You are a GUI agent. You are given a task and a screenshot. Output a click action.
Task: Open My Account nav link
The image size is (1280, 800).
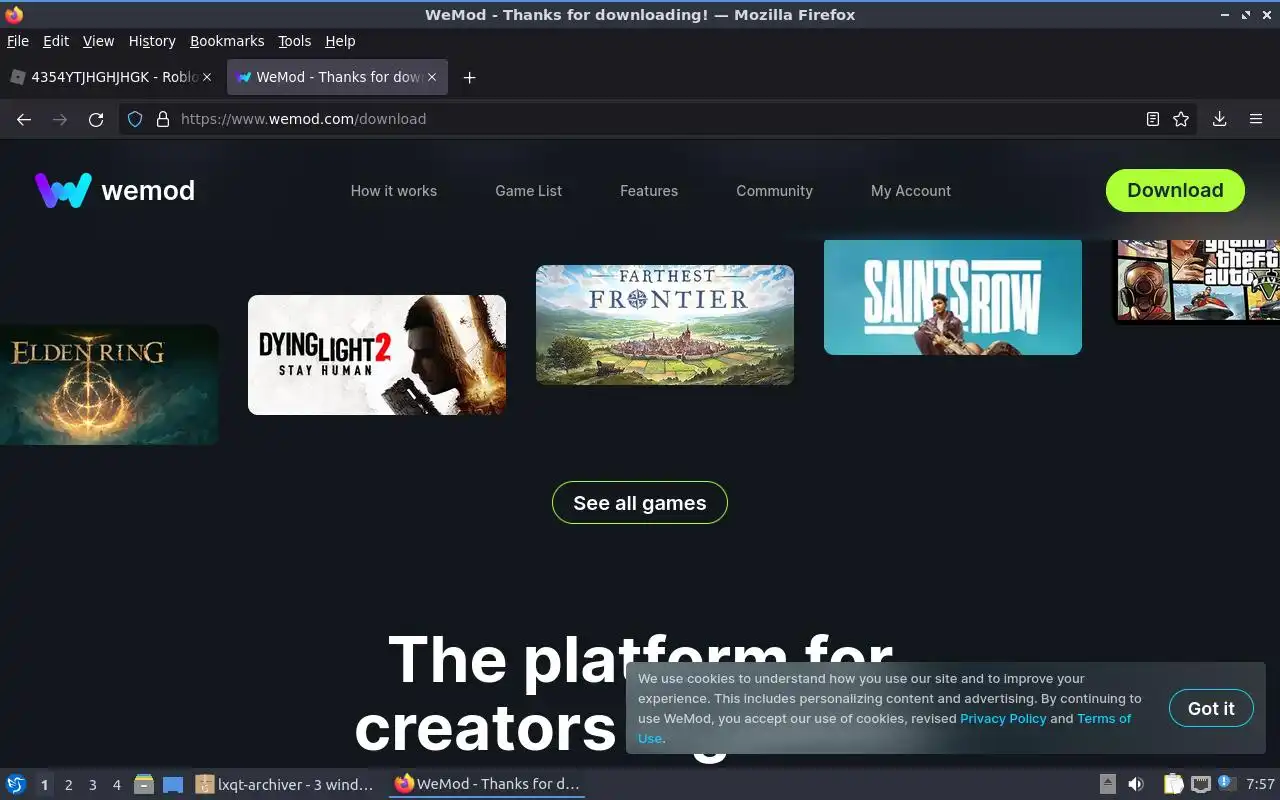(911, 191)
